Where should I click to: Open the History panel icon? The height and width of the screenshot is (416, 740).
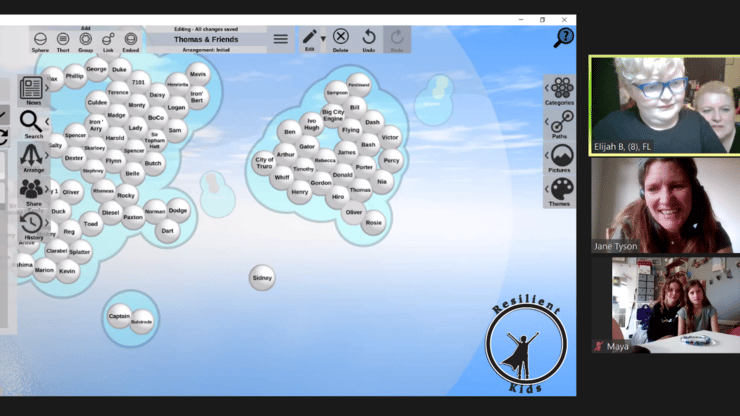(x=31, y=223)
